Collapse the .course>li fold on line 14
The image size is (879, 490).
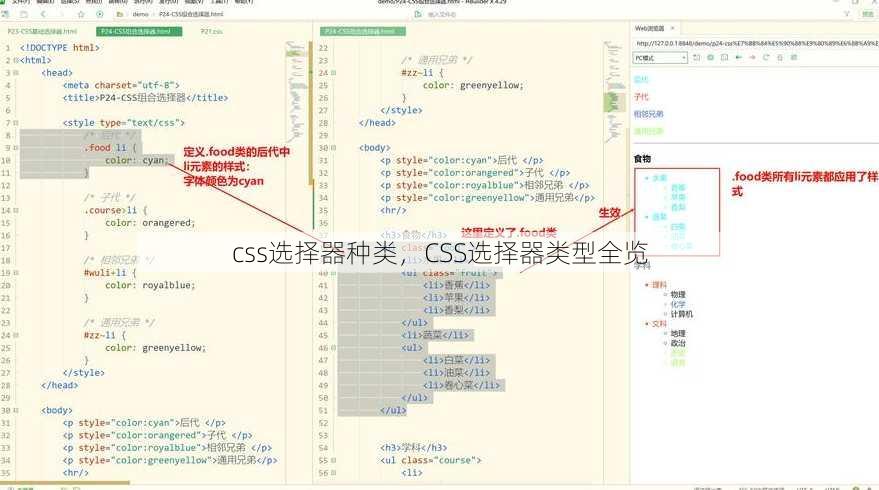(x=16, y=210)
